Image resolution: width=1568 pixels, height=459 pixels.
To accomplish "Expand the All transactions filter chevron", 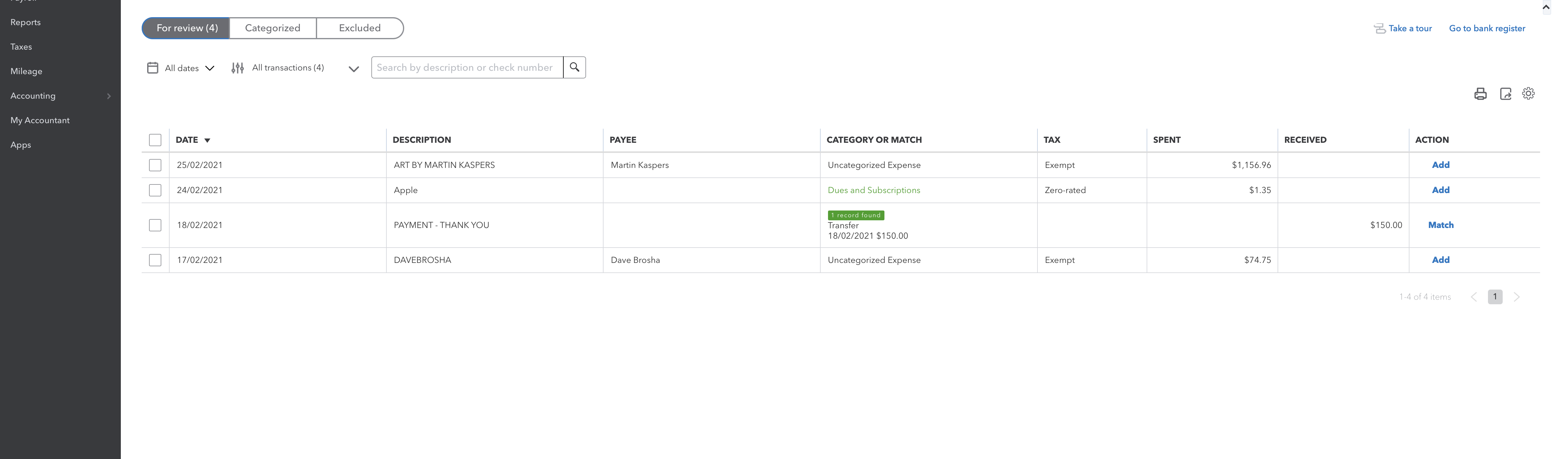I will pos(353,69).
